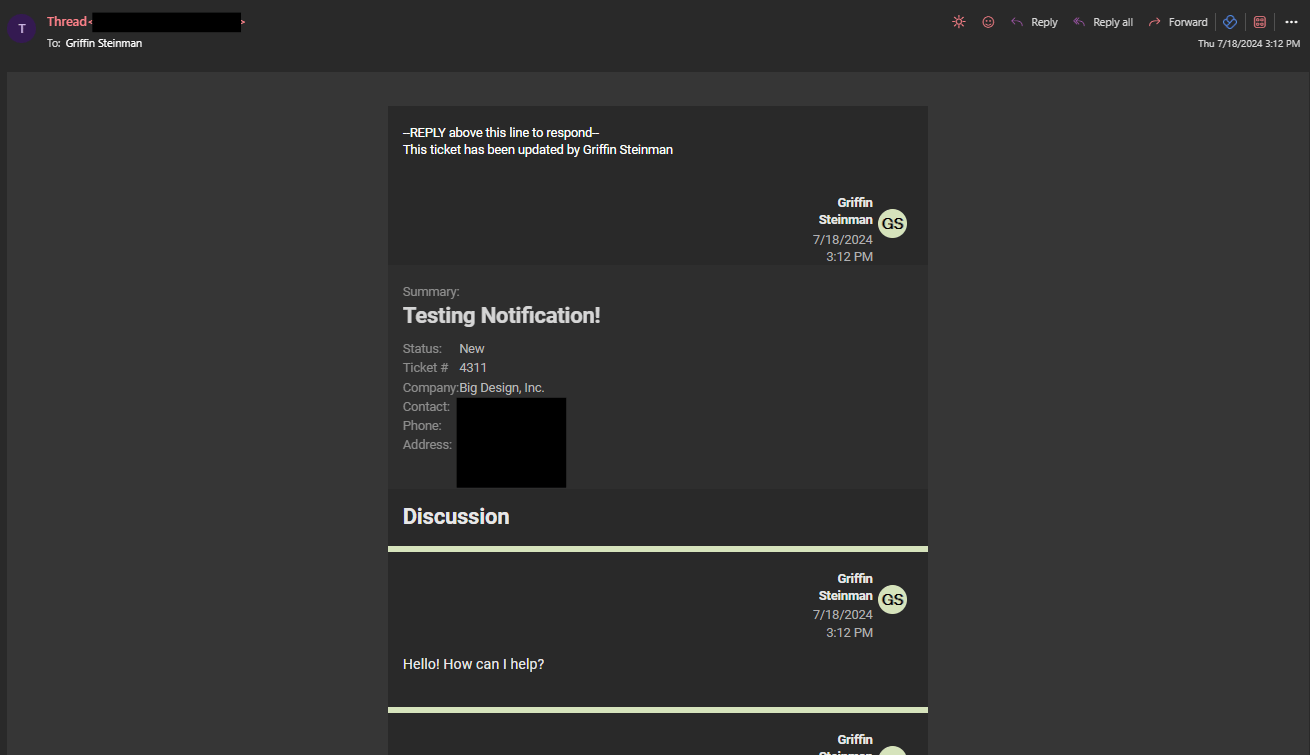1310x755 pixels.
Task: Click the received date 'Thu 7/18/2024 3:12 PM'
Action: (1249, 43)
